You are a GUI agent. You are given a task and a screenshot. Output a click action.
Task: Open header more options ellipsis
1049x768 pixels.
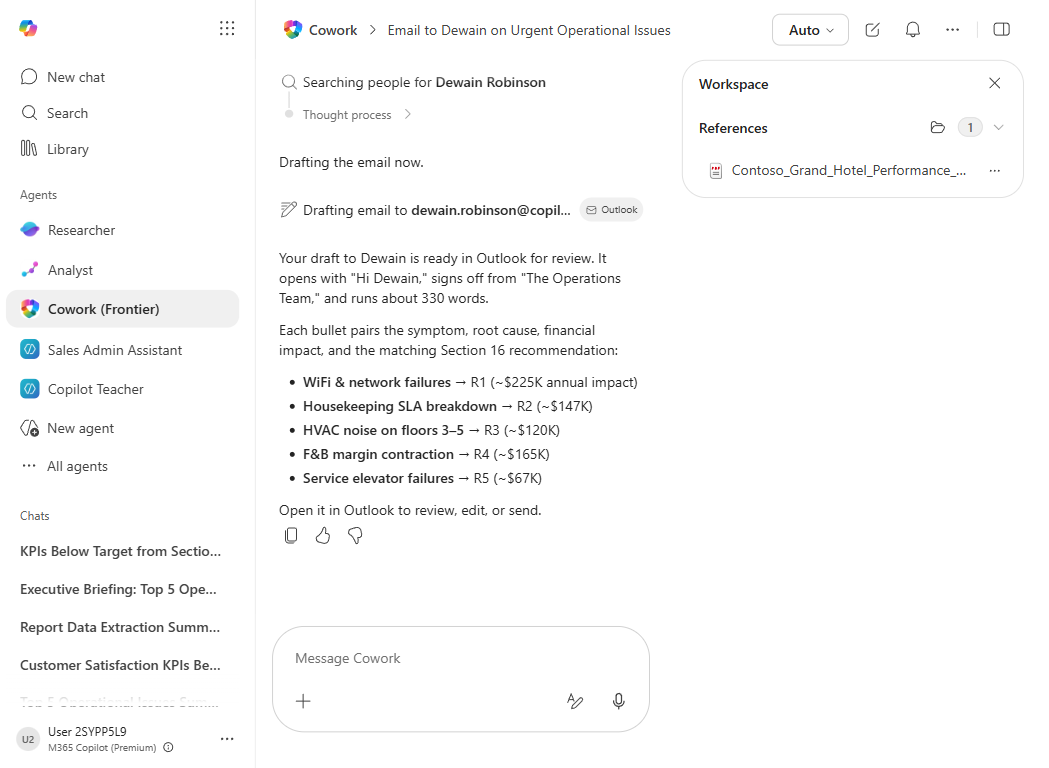953,29
